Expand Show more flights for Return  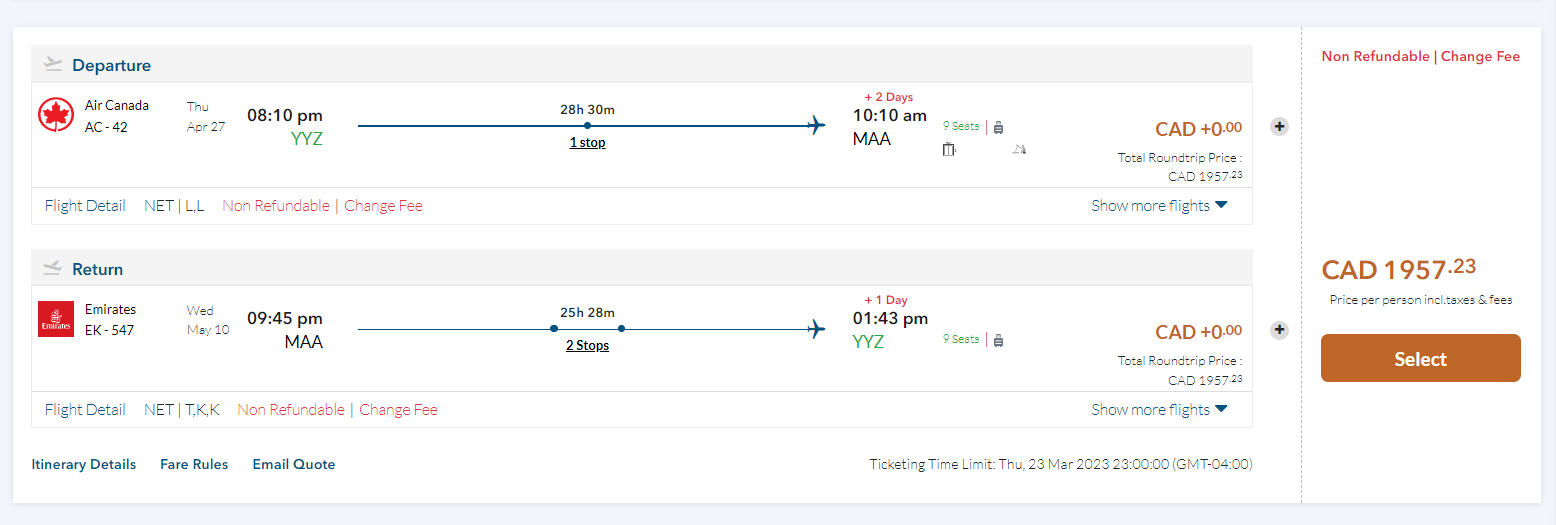(x=1159, y=409)
